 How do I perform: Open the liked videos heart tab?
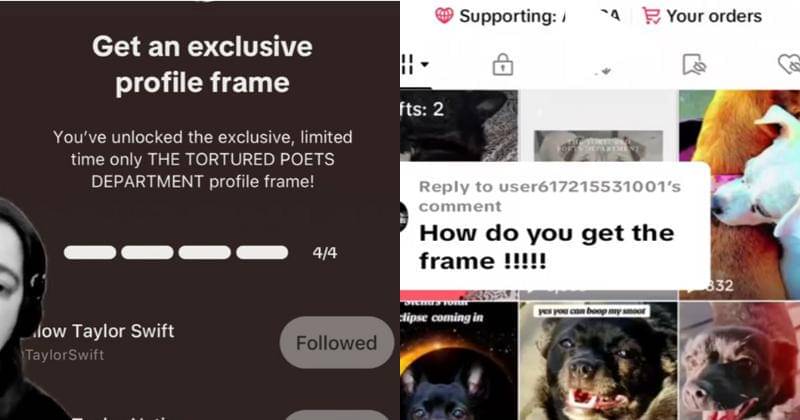click(x=789, y=65)
